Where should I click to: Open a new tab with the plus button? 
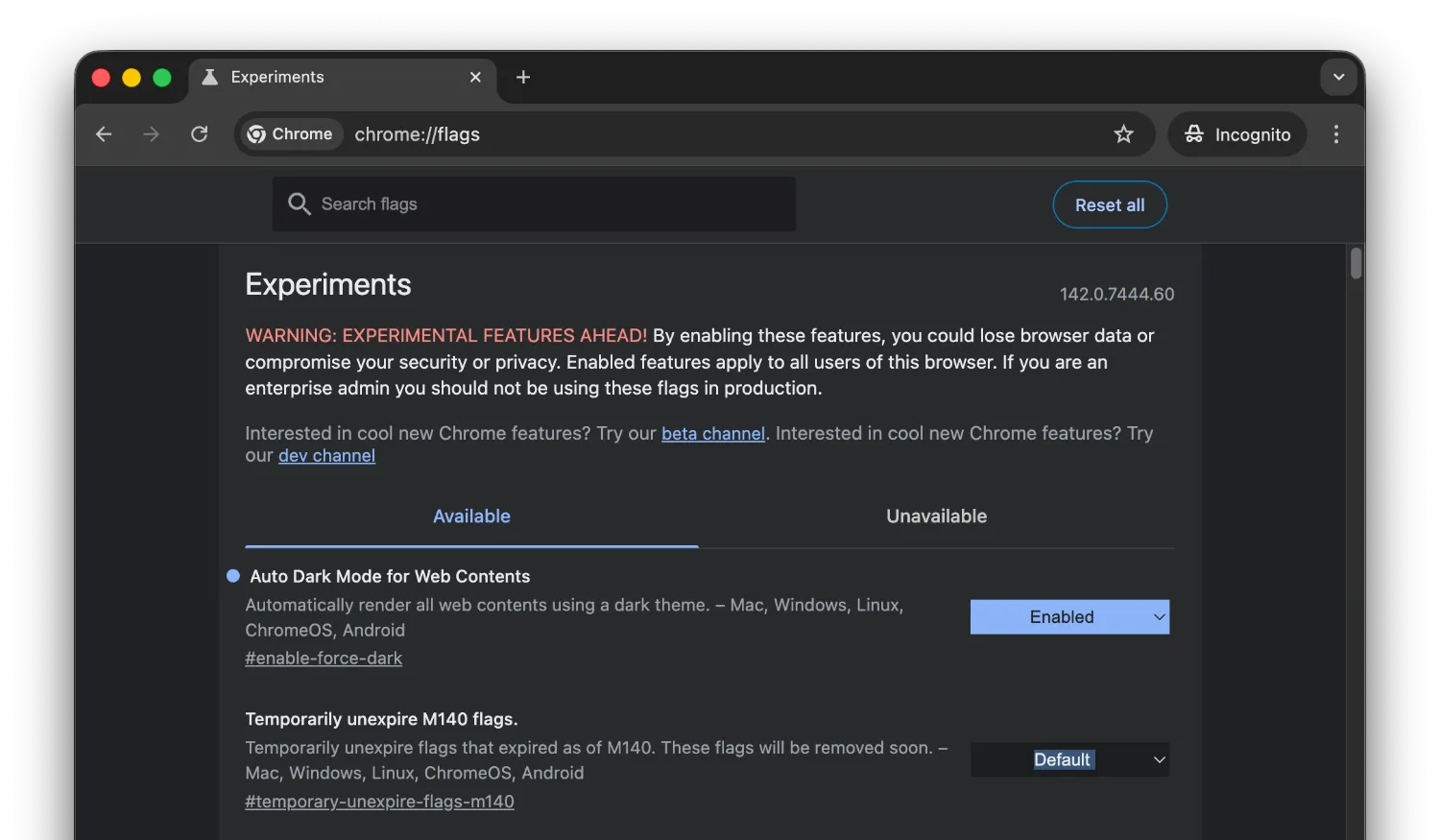click(x=522, y=77)
